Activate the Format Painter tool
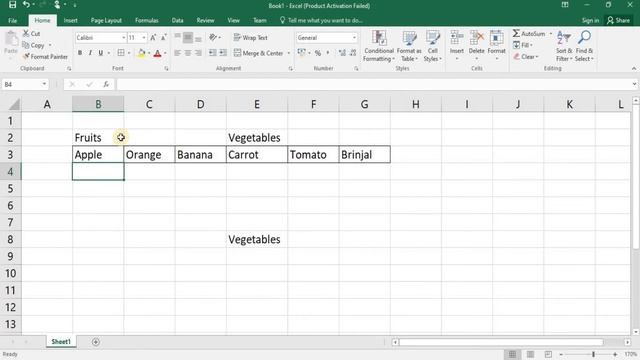 pos(45,56)
